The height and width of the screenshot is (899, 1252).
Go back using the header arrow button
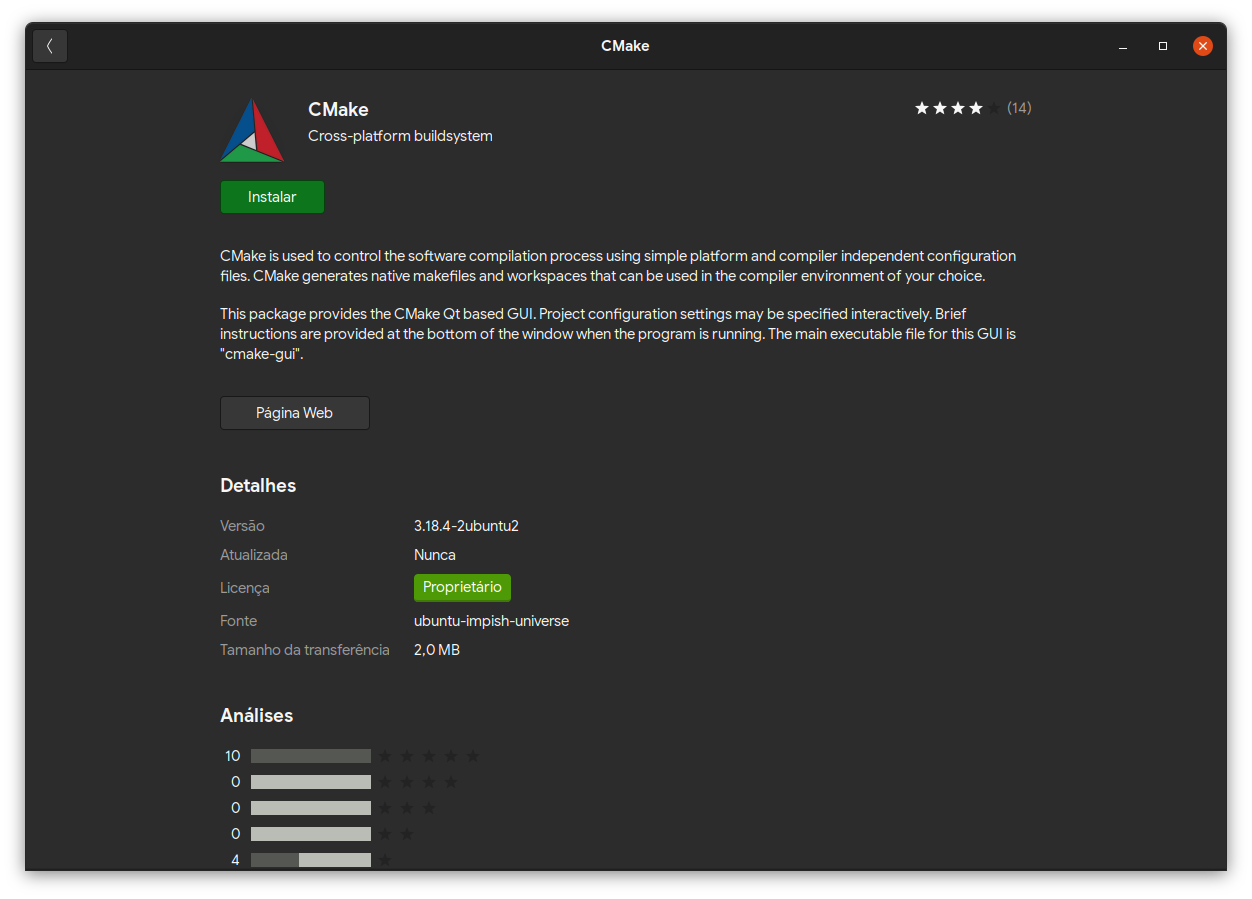[50, 46]
